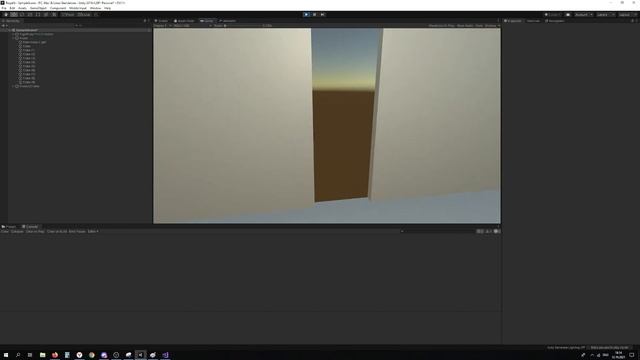The height and width of the screenshot is (360, 640).
Task: Click the Console Clear button
Action: (5, 231)
